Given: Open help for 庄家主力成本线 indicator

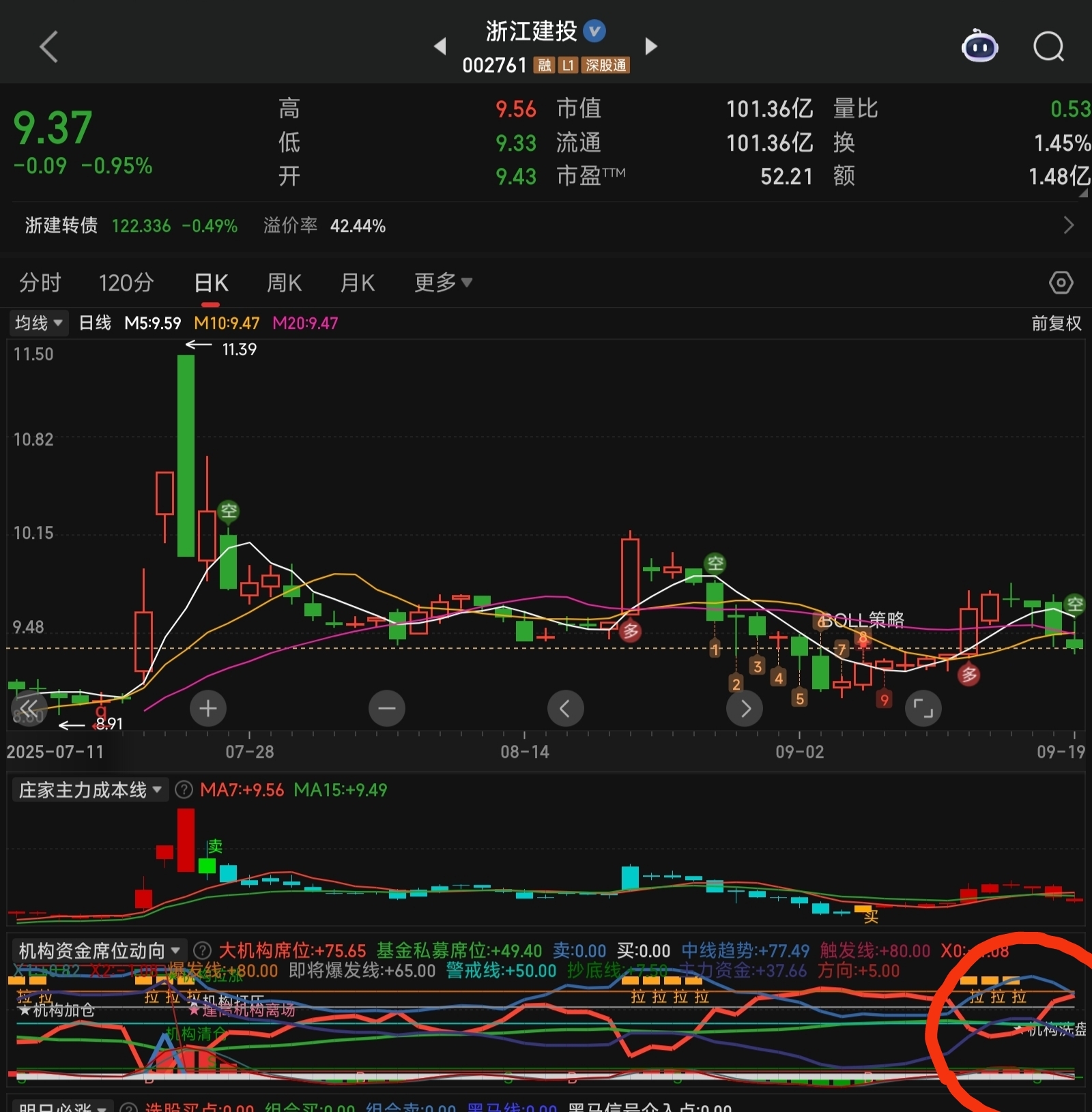Looking at the screenshot, I should point(184,790).
